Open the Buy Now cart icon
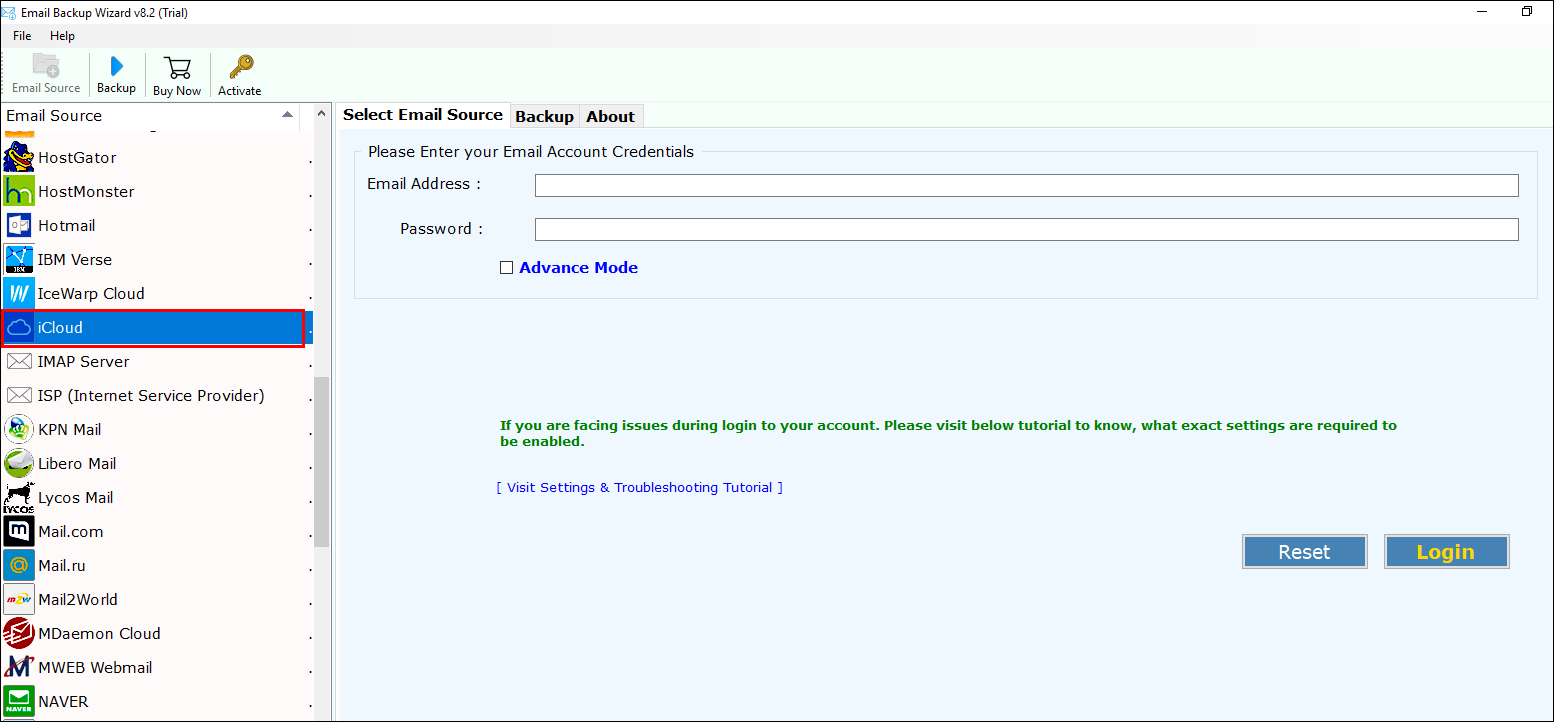The width and height of the screenshot is (1554, 722). tap(177, 68)
